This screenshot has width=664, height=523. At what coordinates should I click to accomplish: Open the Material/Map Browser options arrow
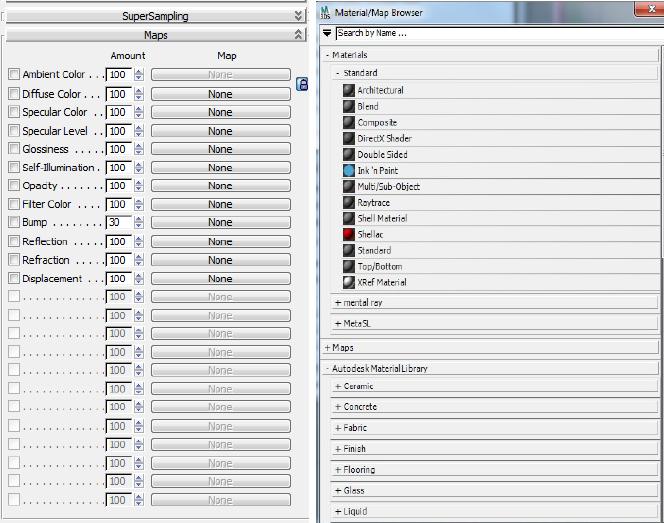tap(327, 33)
